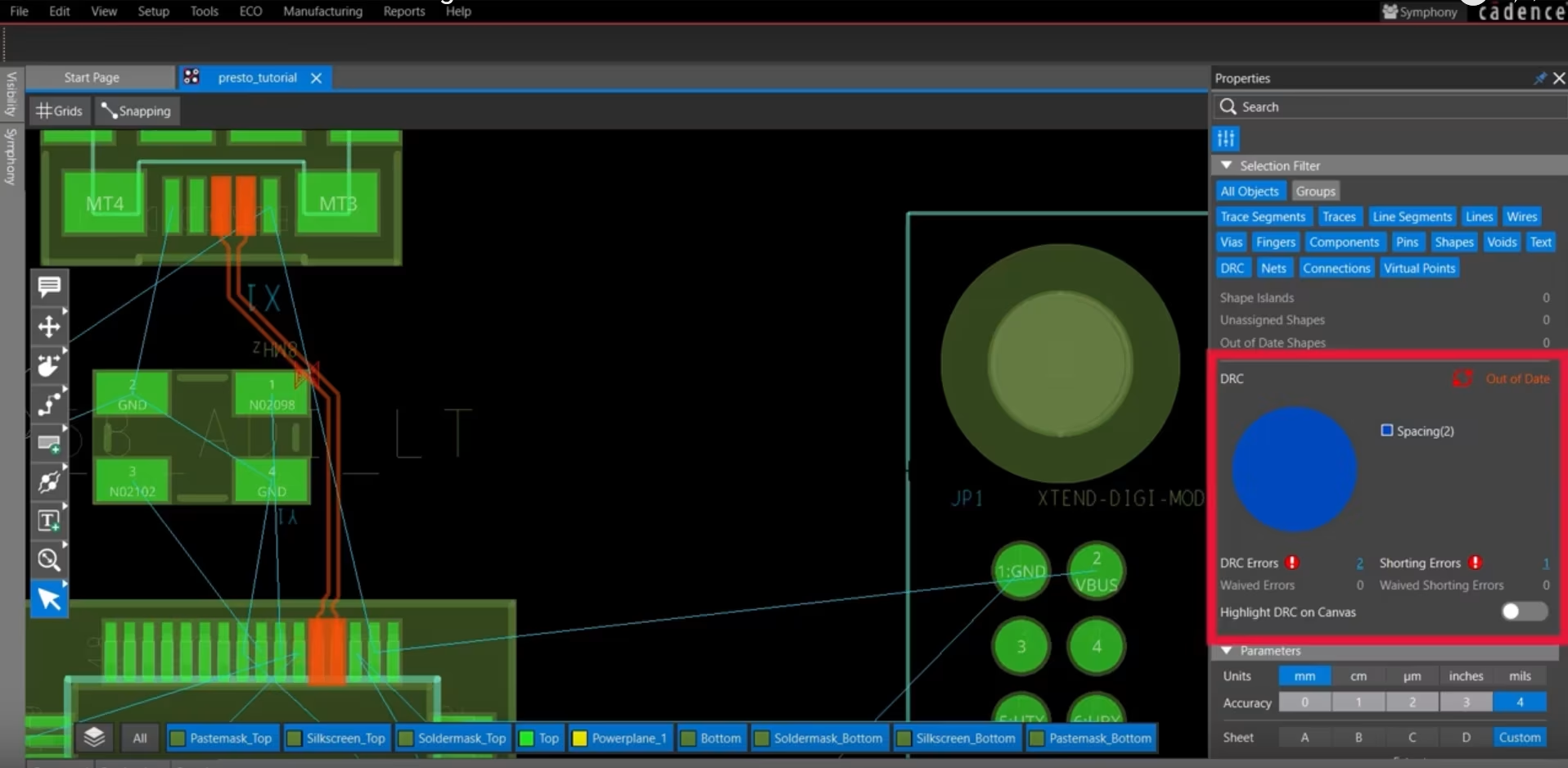
Task: Collapse the Selection Filter section
Action: pos(1227,165)
